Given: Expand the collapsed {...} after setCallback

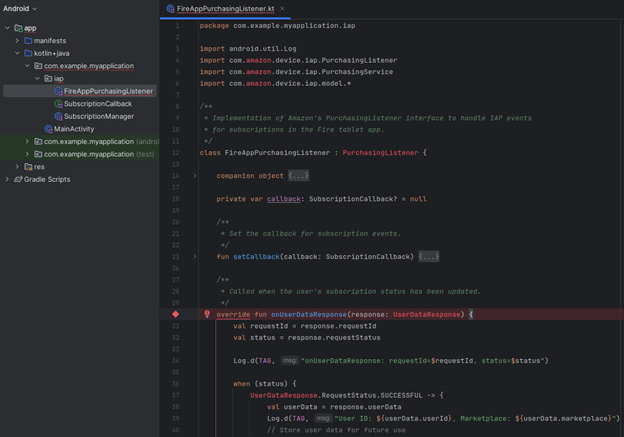Looking at the screenshot, I should tap(429, 257).
